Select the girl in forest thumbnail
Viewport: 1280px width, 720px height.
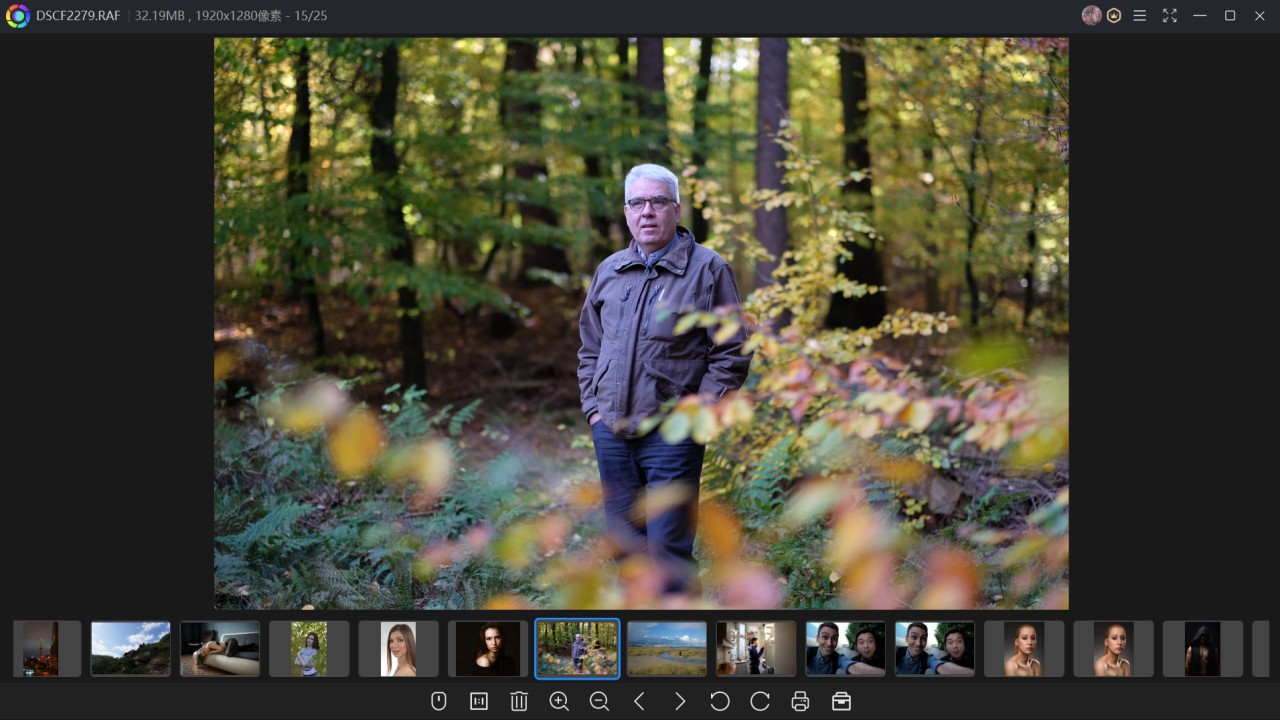309,648
